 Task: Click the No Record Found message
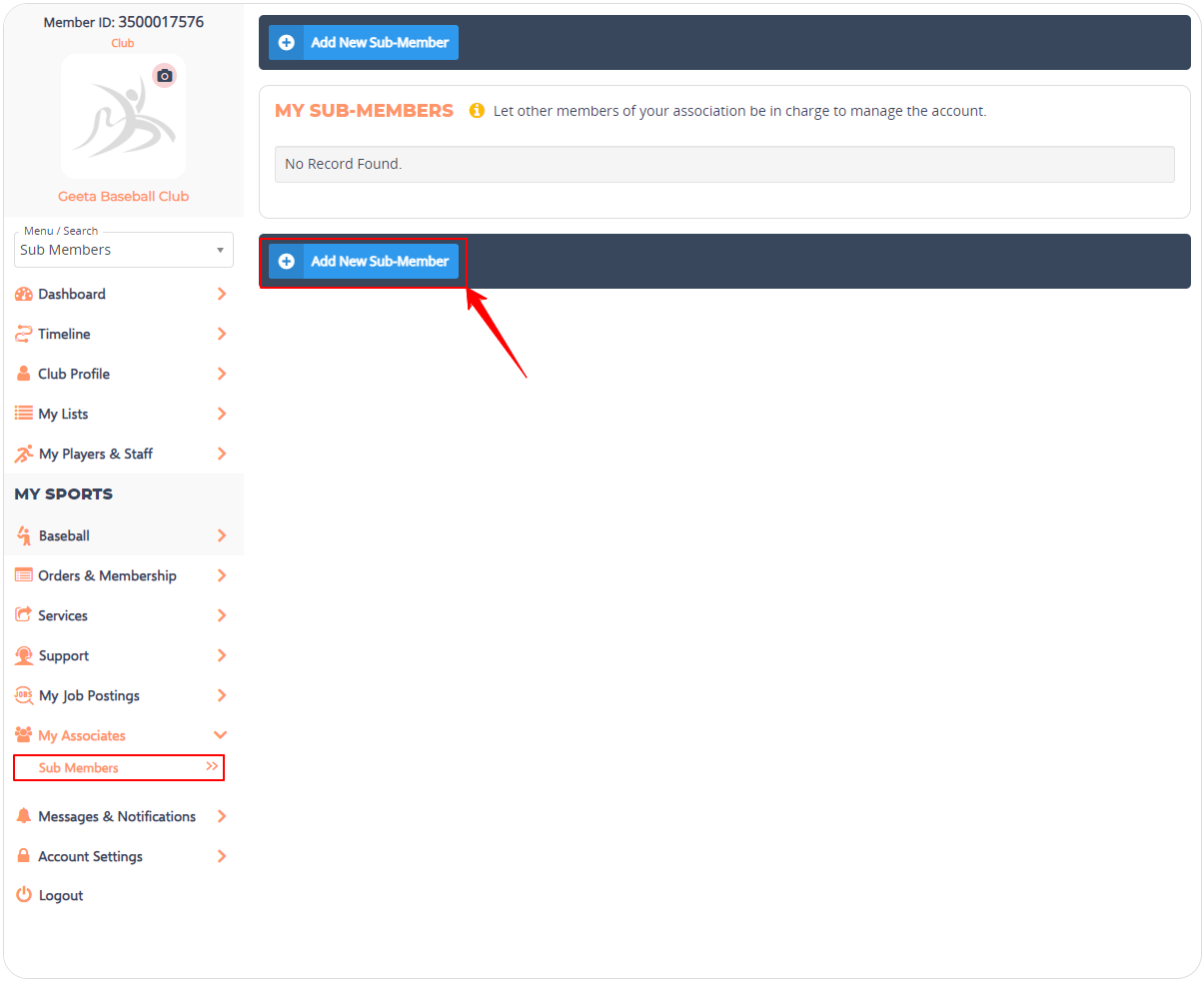click(343, 164)
